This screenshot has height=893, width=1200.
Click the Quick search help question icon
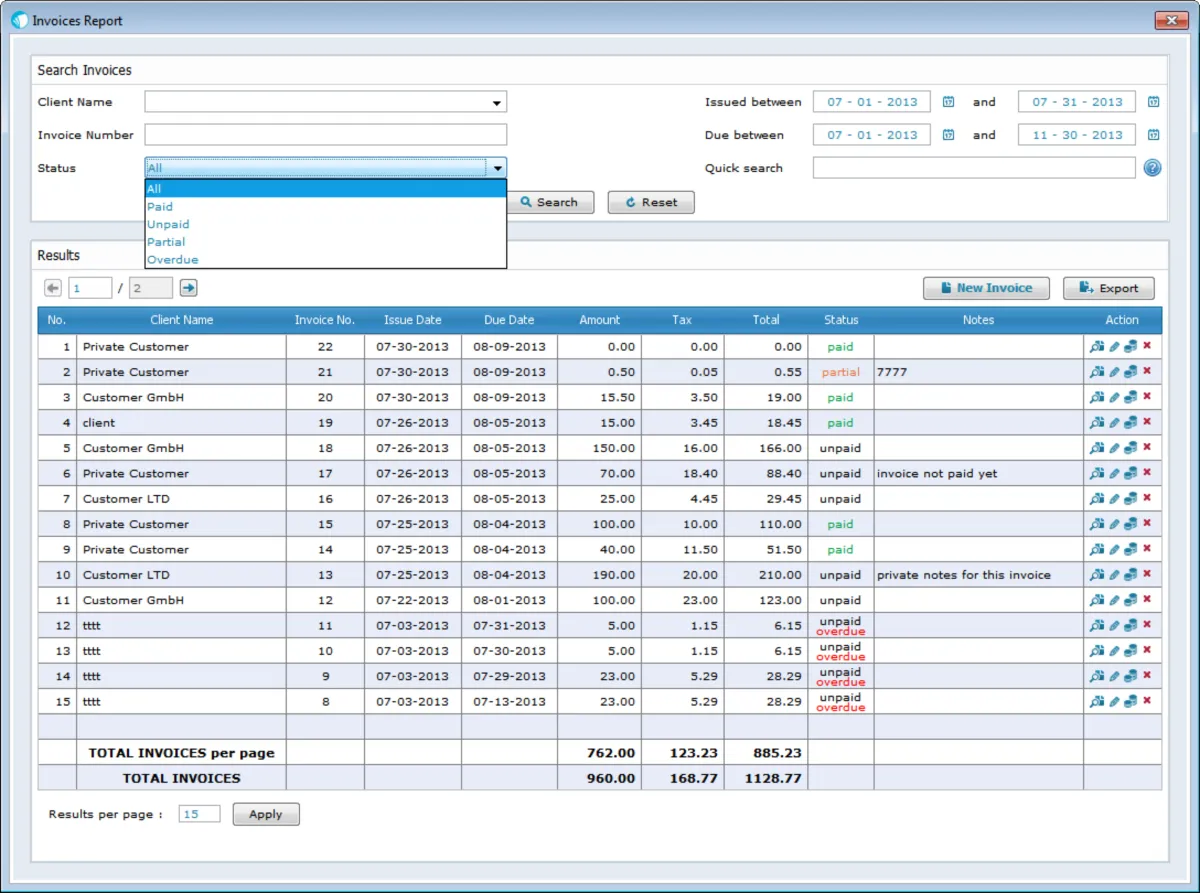pos(1152,168)
